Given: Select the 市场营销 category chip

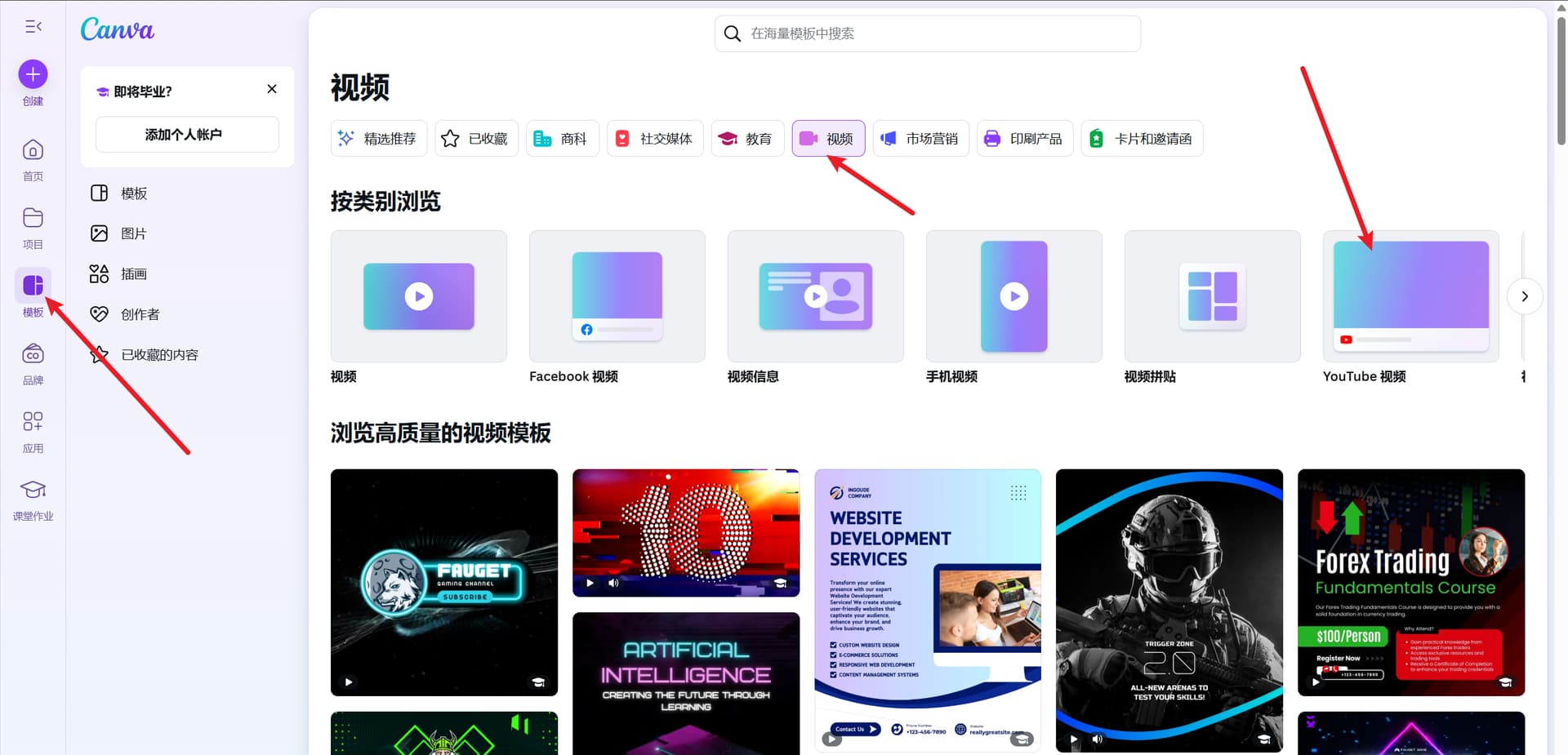Looking at the screenshot, I should (x=921, y=139).
